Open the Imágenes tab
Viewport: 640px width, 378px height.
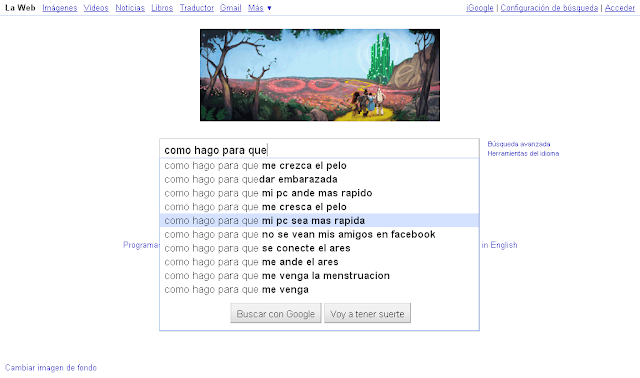coord(60,8)
